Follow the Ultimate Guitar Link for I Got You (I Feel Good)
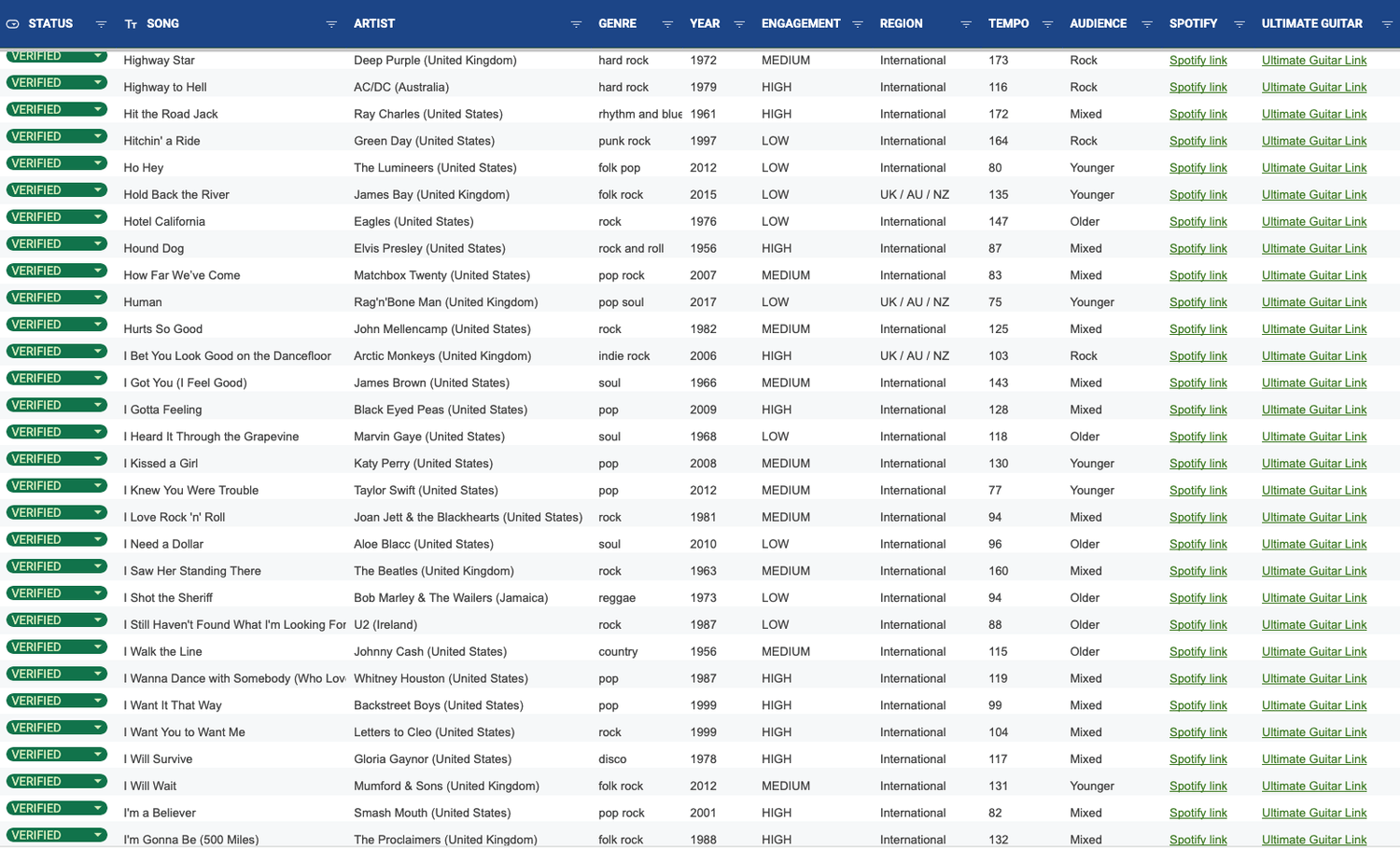Viewport: 1400px width, 849px height. coord(1314,383)
